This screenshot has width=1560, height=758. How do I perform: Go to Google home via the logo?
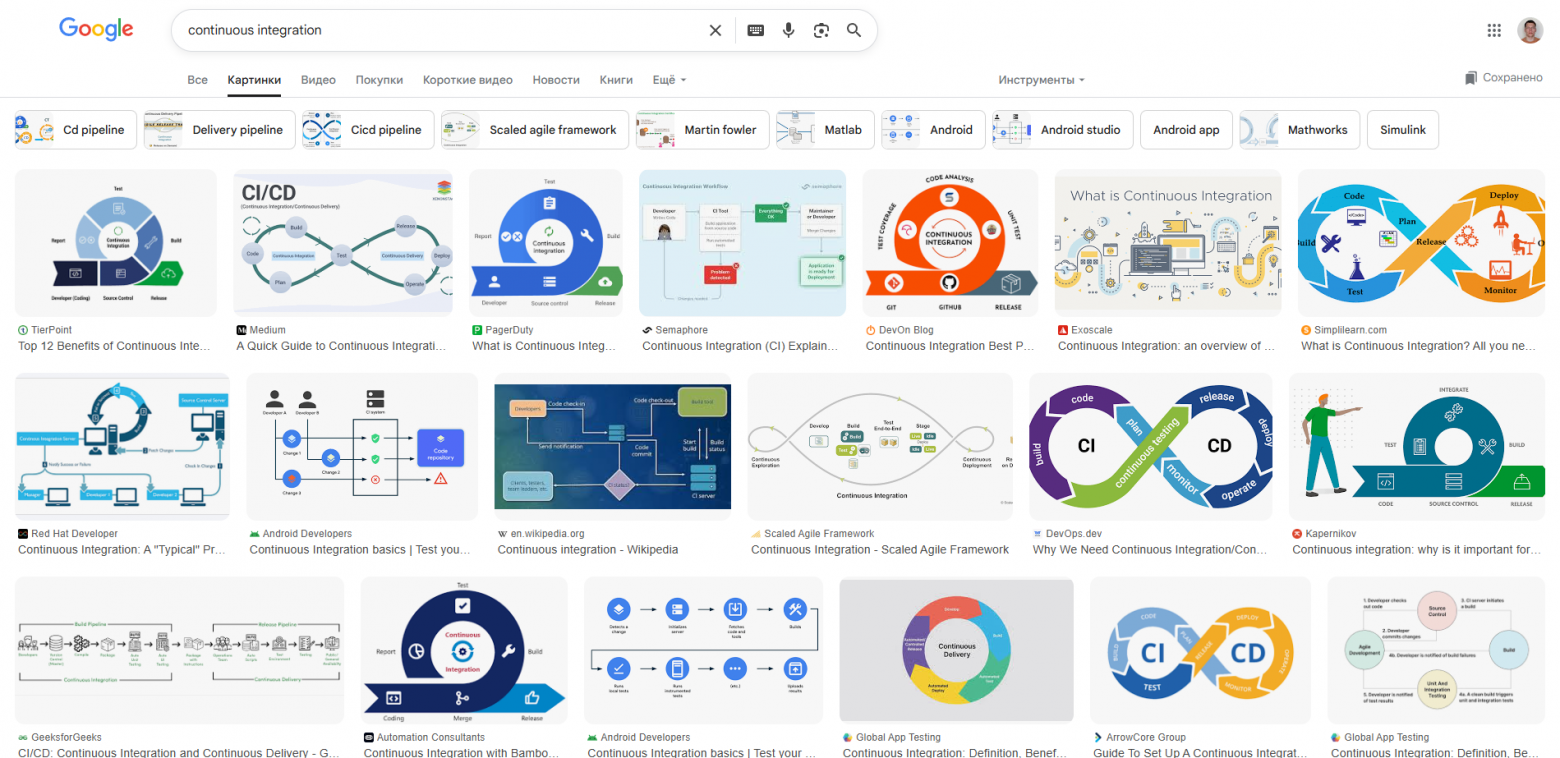click(96, 29)
